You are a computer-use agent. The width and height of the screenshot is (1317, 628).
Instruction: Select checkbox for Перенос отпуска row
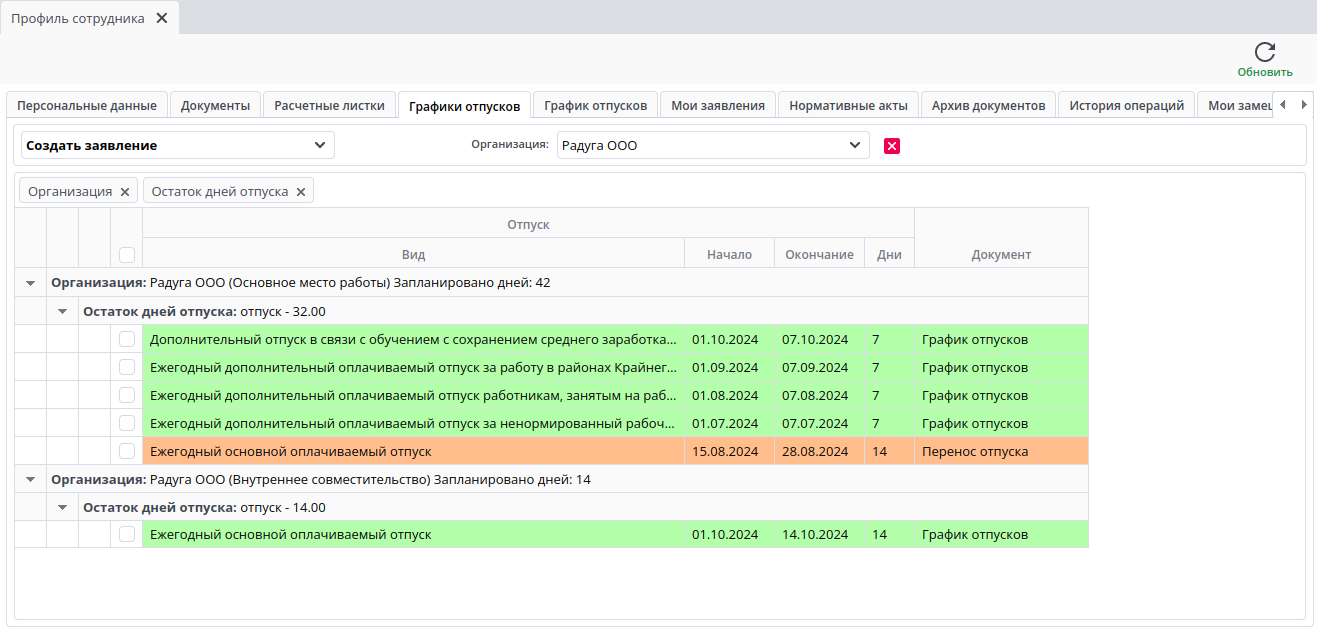pos(127,451)
